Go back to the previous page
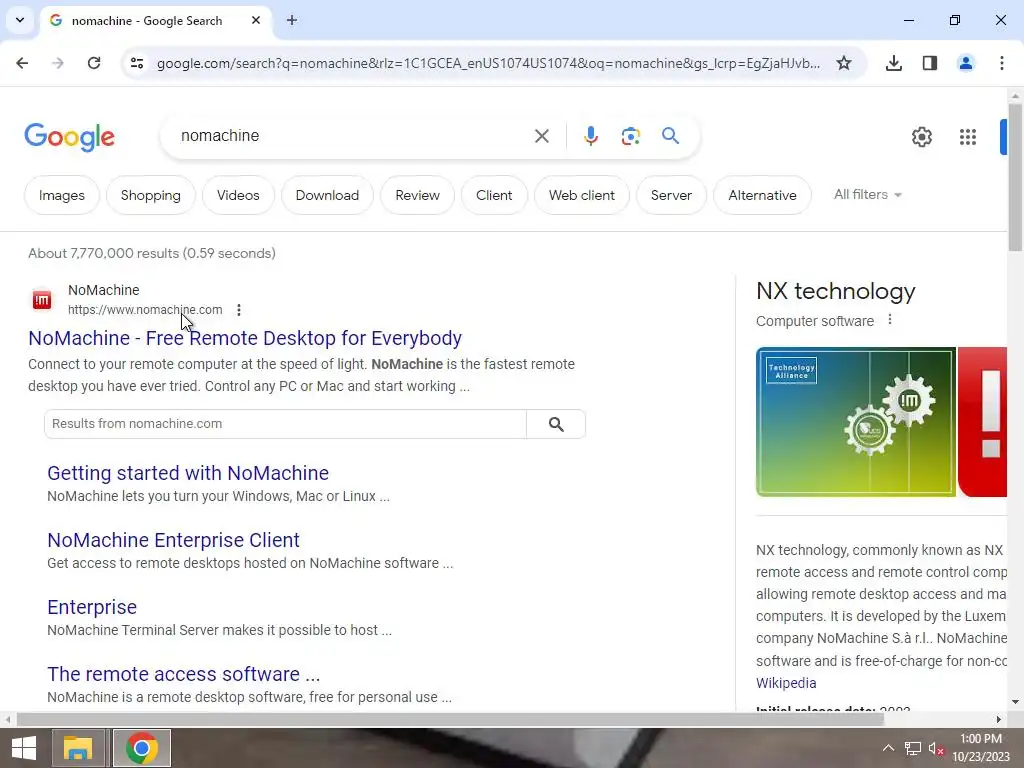This screenshot has height=768, width=1024. (x=22, y=63)
